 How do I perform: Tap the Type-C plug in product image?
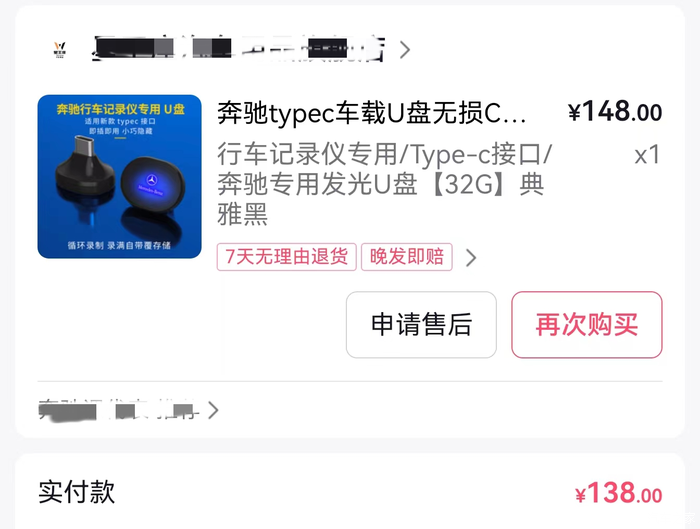84,146
